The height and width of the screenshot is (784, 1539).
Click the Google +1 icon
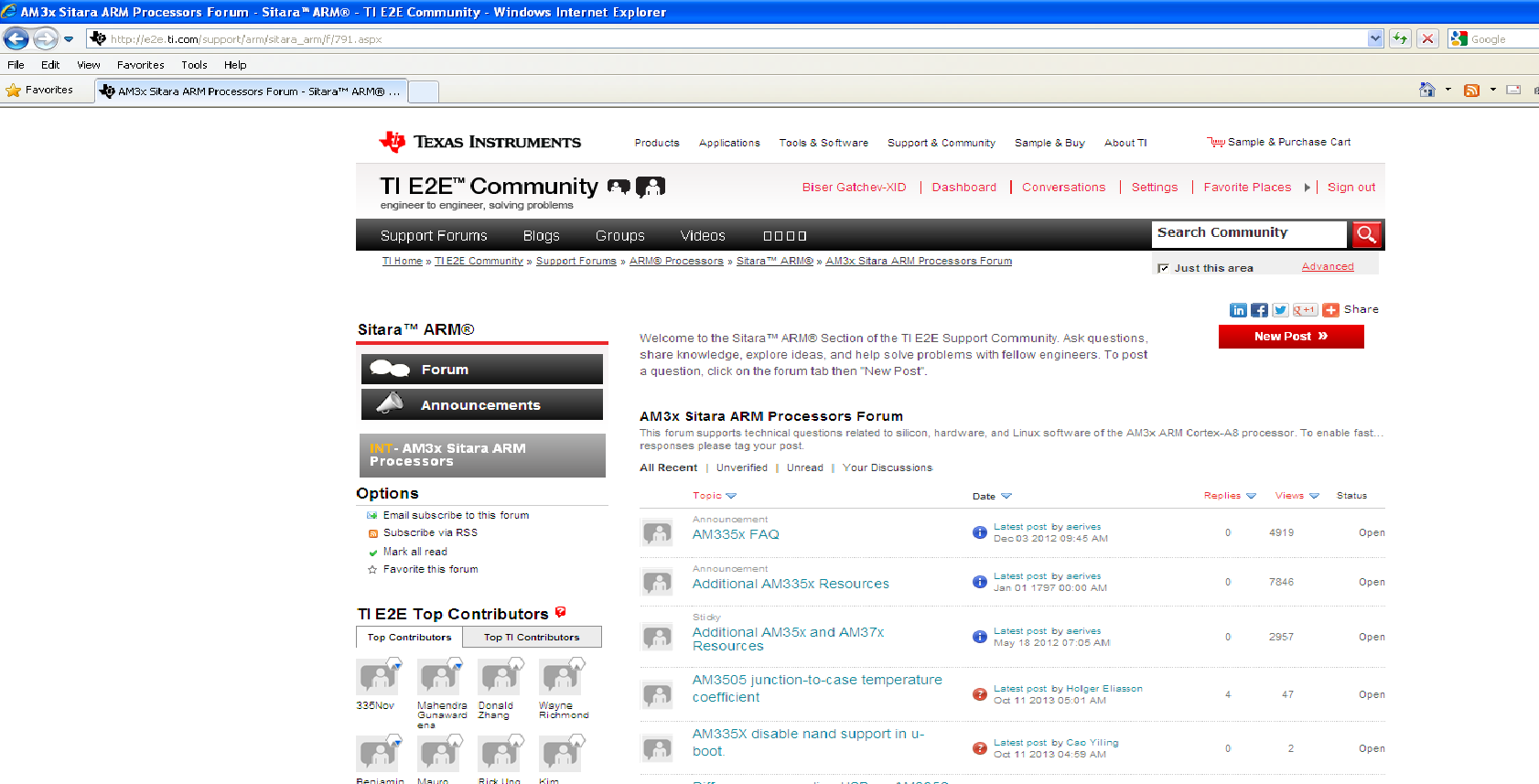[x=1305, y=310]
